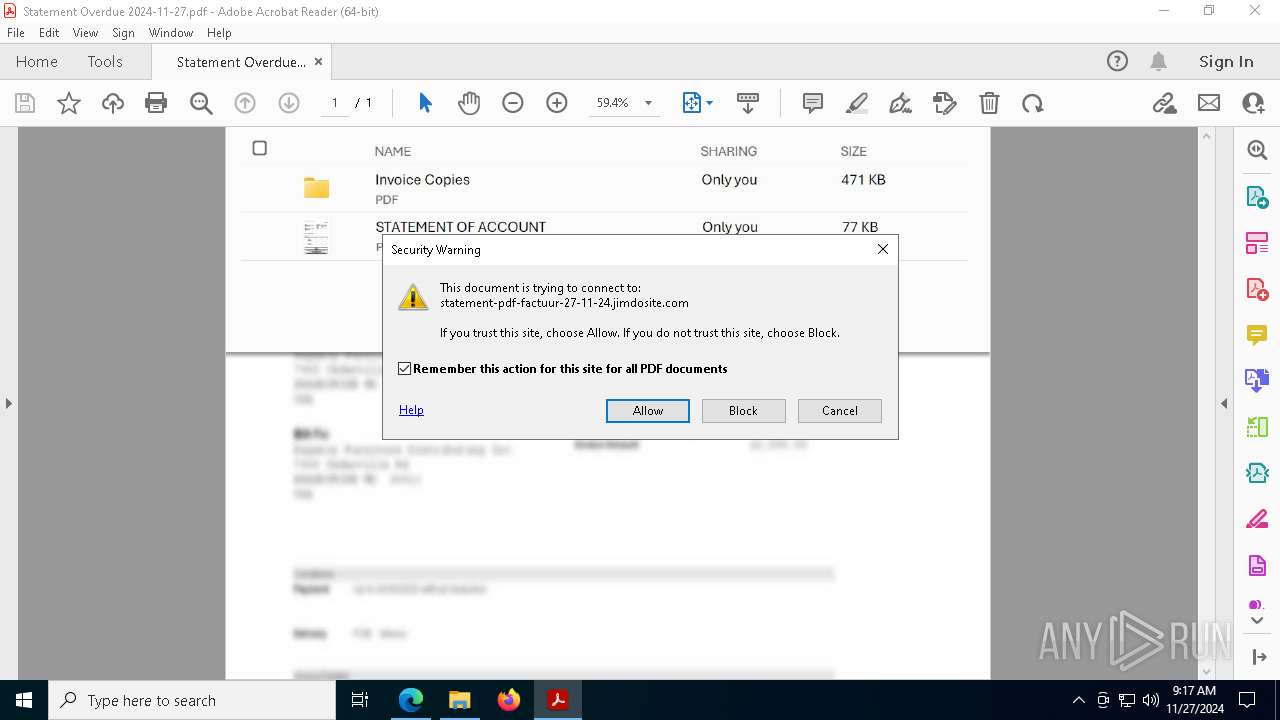This screenshot has height=720, width=1280.
Task: Show hidden tray icons chevron
Action: [x=1078, y=700]
